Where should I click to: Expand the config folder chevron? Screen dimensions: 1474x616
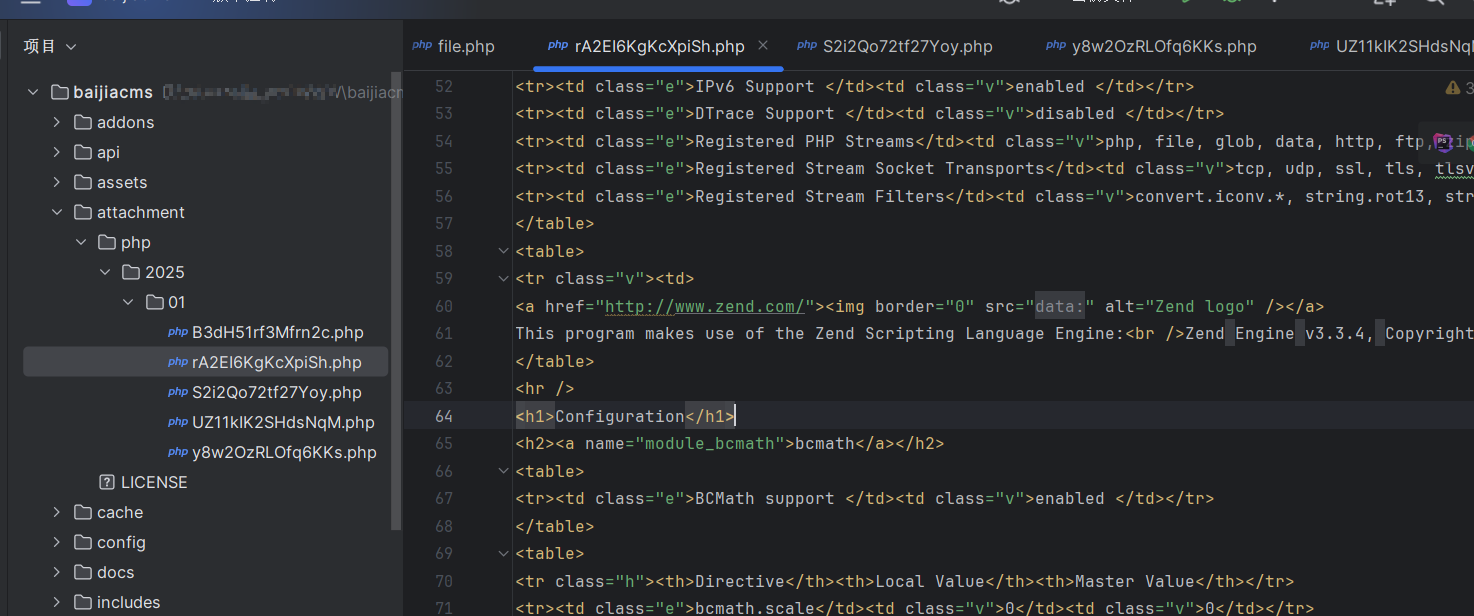58,542
